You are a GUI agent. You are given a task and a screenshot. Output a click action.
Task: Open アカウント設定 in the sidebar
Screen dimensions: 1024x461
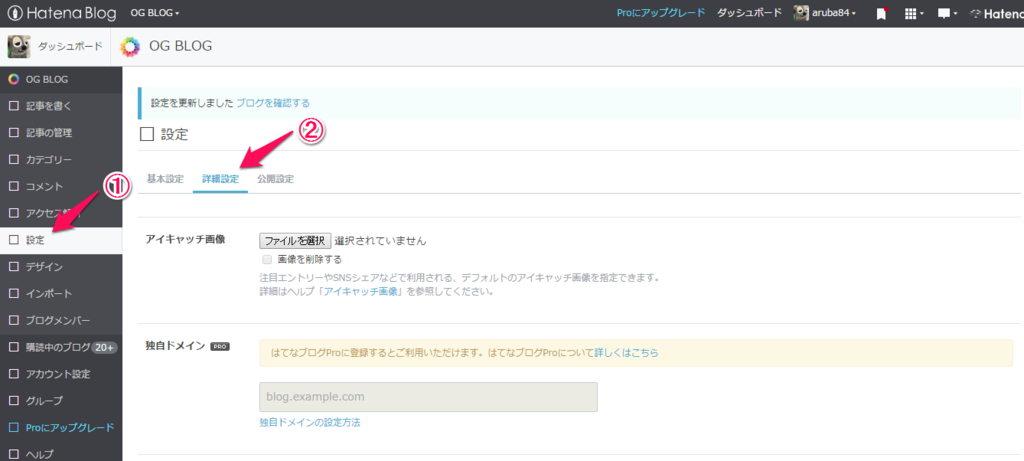(x=61, y=374)
